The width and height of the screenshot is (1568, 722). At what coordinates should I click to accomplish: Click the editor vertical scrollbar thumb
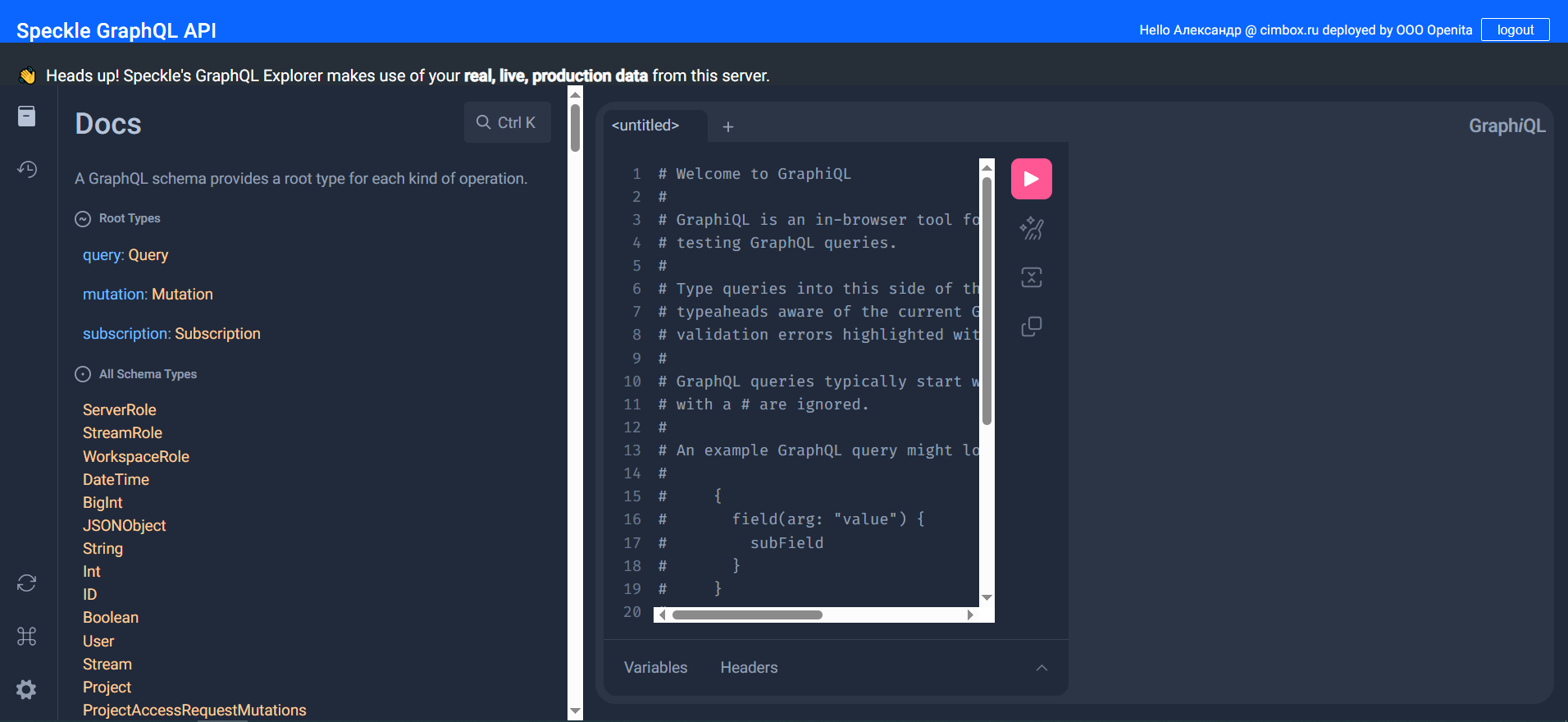click(x=987, y=300)
